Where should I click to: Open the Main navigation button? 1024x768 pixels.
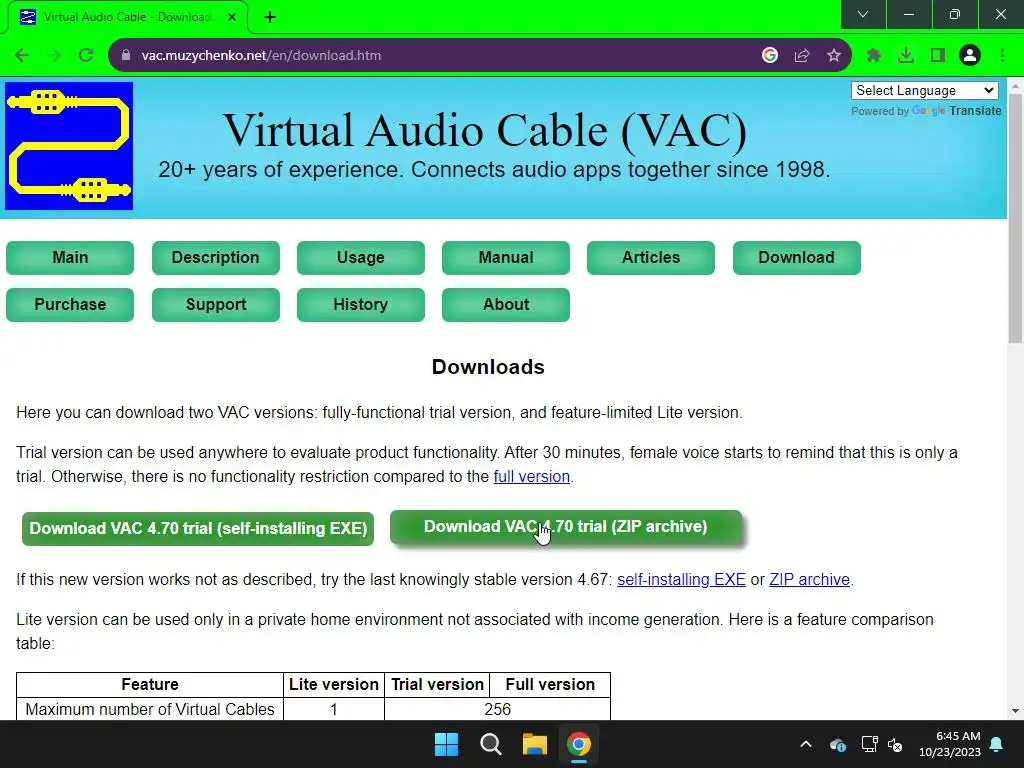coord(70,257)
